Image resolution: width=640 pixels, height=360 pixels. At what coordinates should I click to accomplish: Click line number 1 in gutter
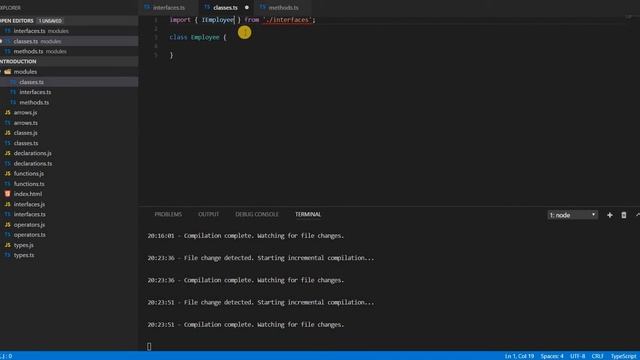[x=156, y=20]
